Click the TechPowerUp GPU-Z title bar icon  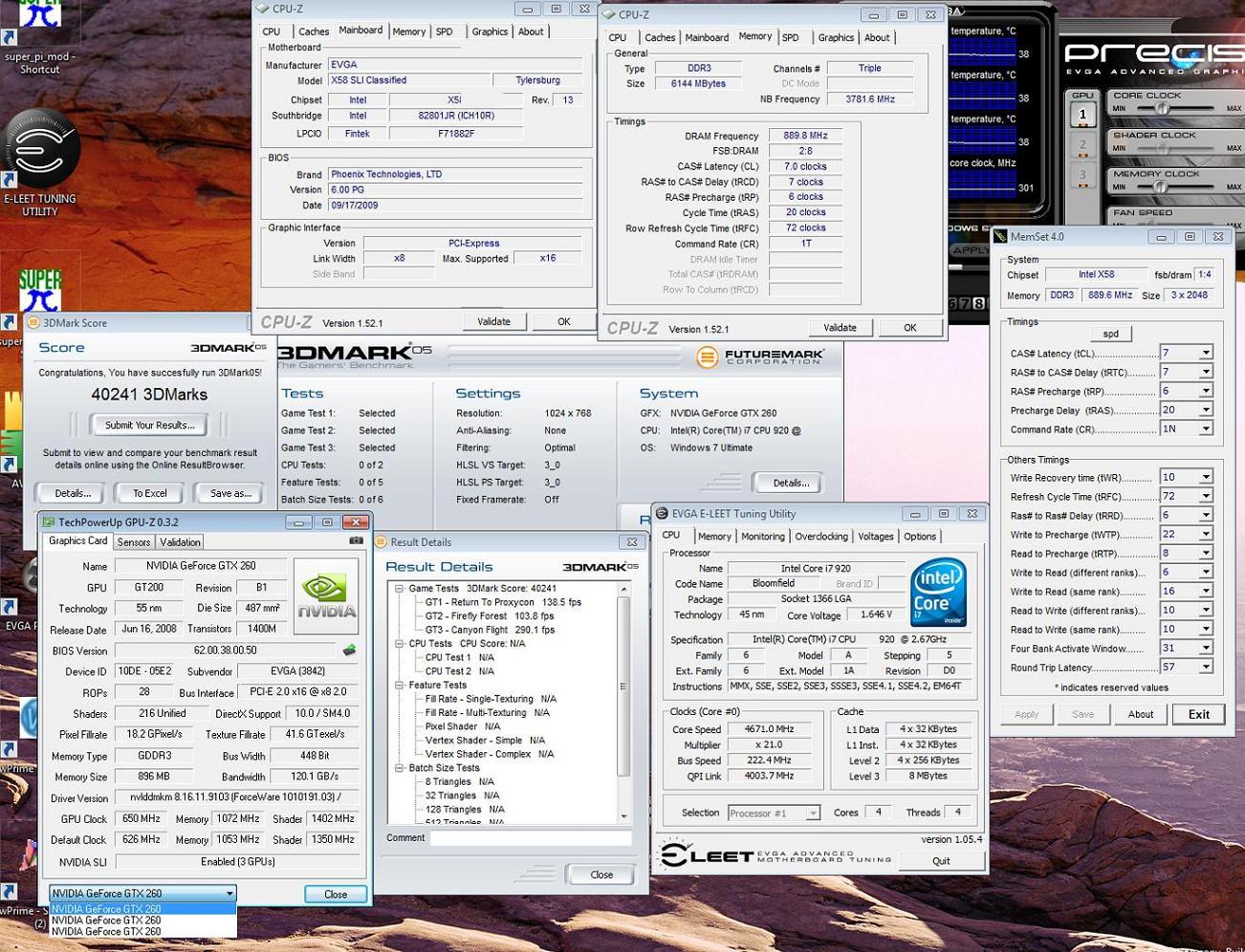[48, 522]
